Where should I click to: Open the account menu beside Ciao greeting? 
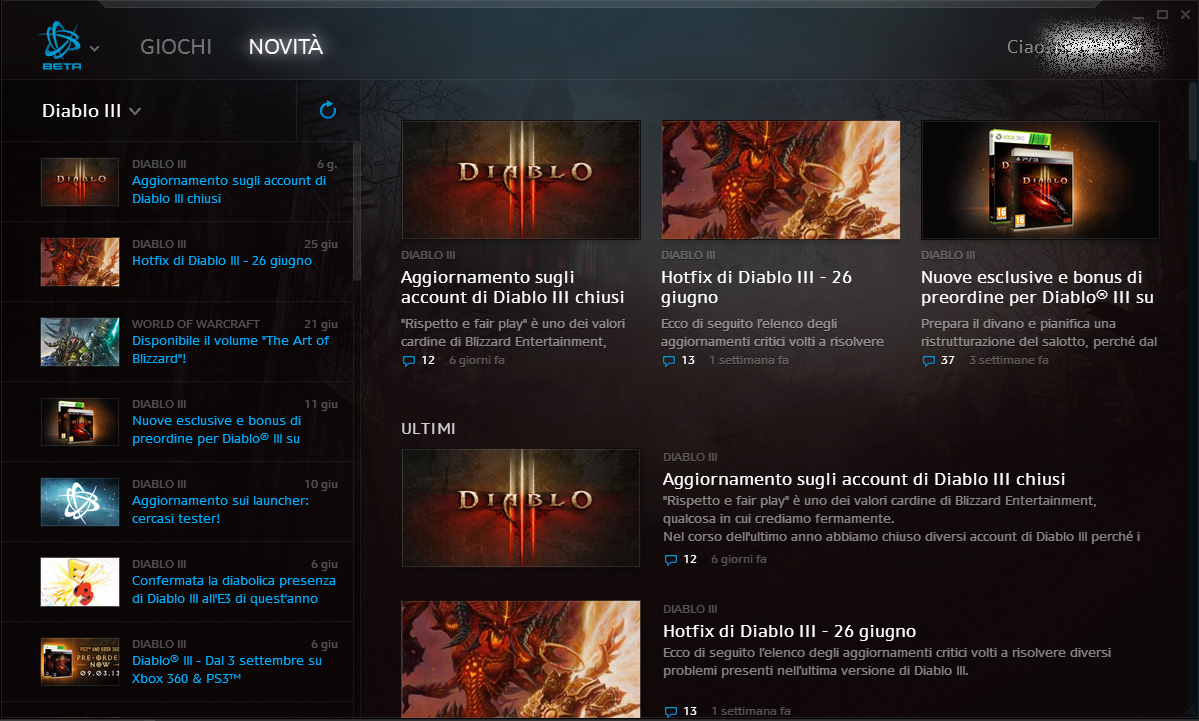coord(1088,47)
